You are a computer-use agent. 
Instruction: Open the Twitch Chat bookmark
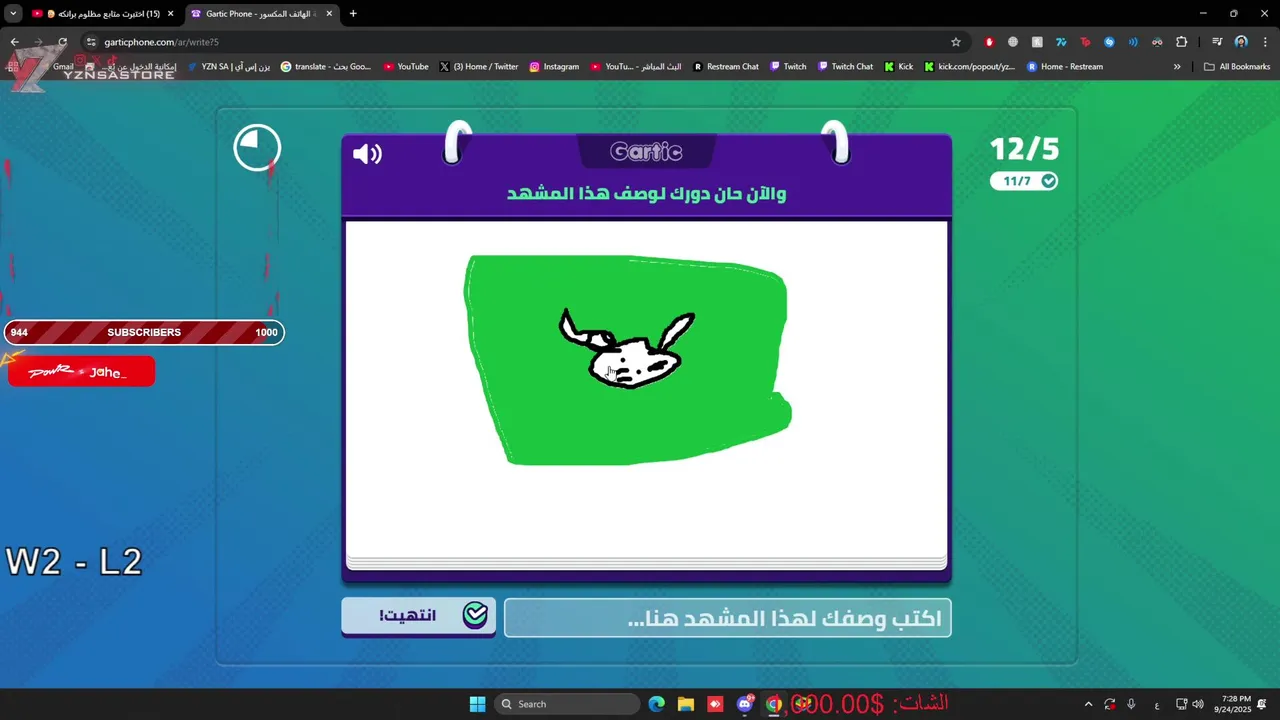click(846, 67)
